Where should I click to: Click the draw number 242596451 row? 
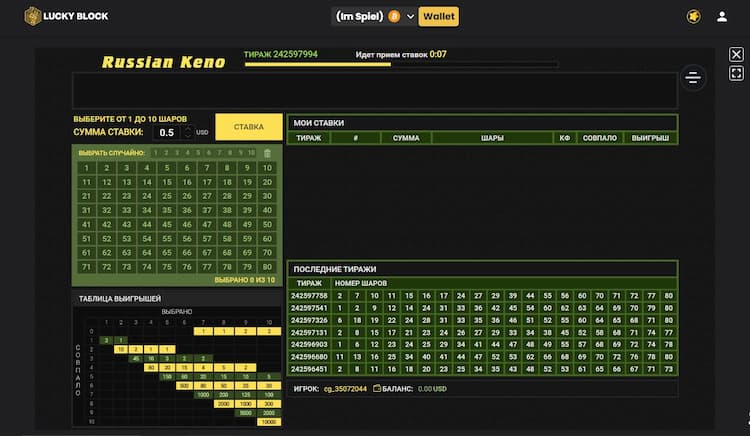[x=483, y=369]
